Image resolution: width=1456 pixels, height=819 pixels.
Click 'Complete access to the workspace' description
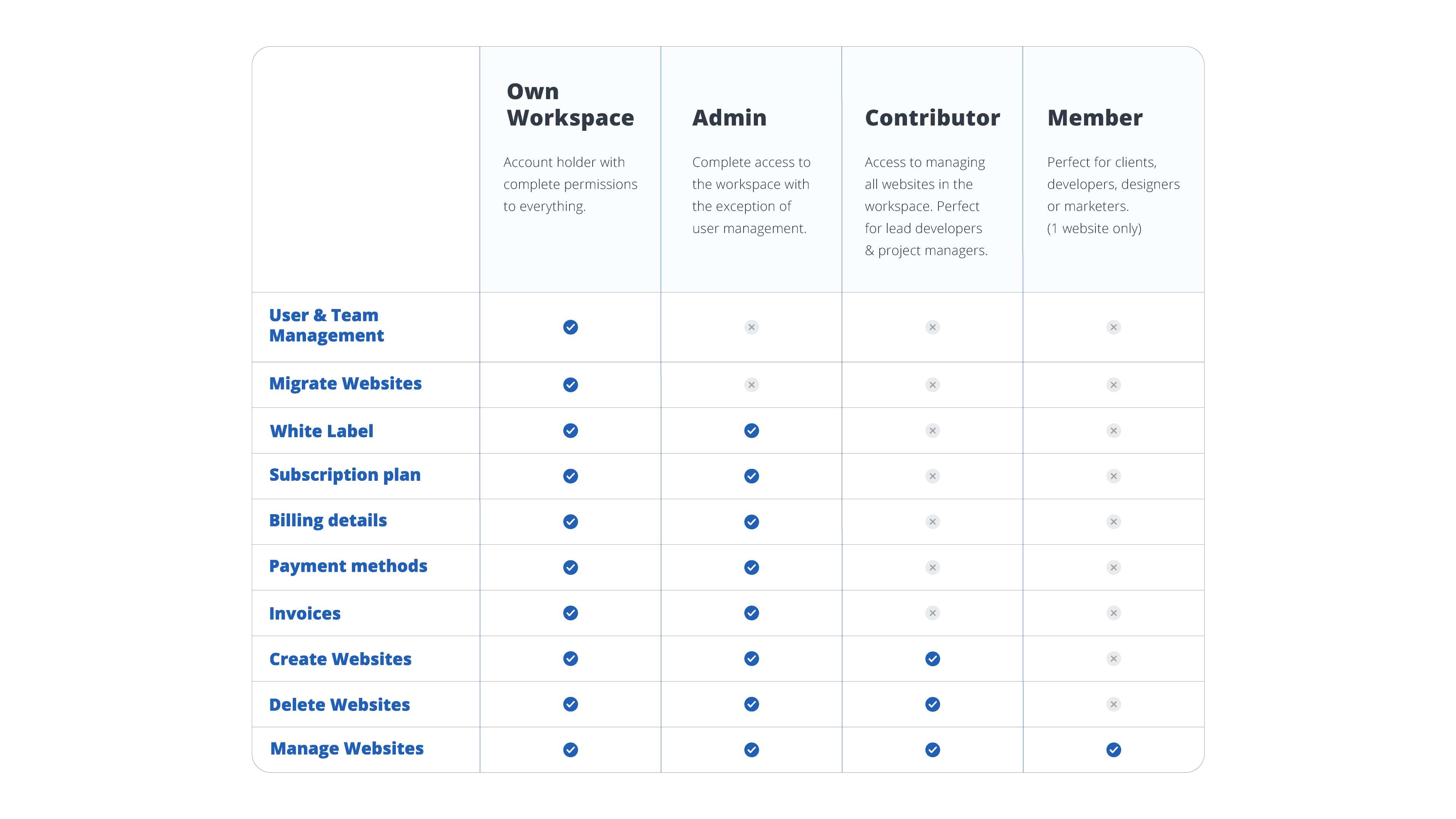[x=751, y=195]
